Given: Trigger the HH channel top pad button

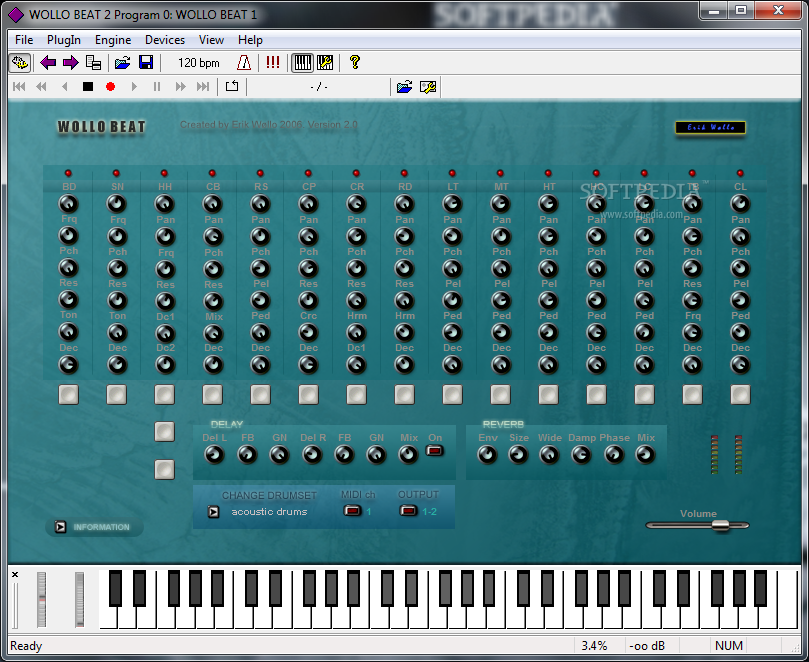Looking at the screenshot, I should [x=165, y=395].
